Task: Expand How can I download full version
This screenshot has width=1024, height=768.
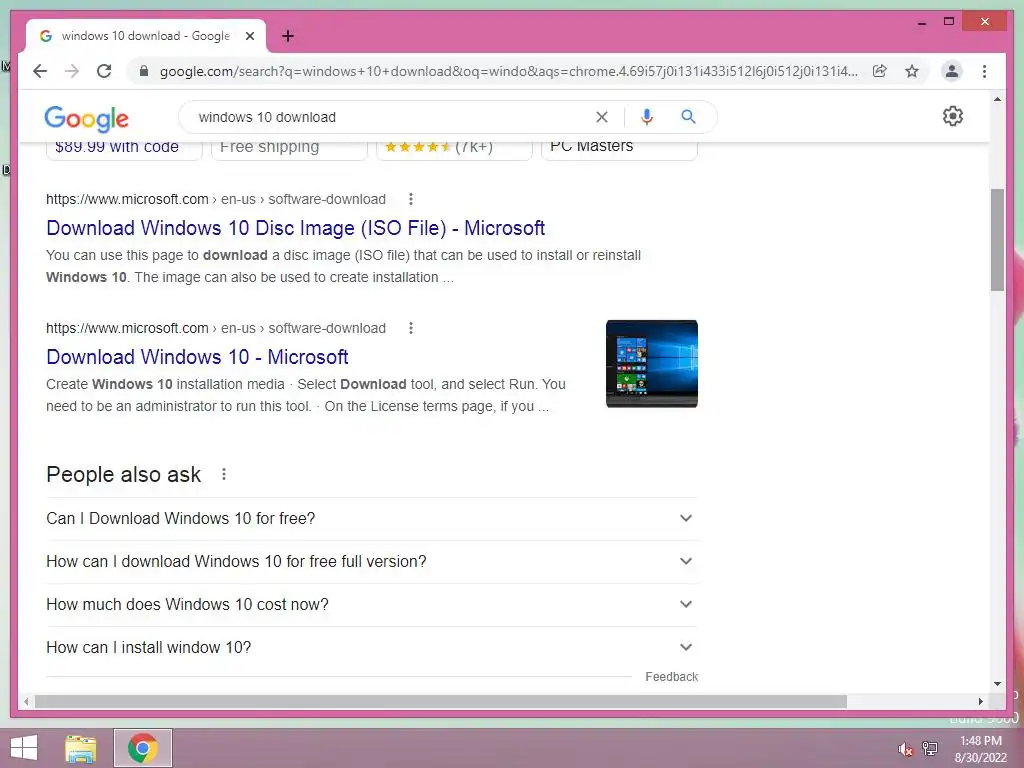Action: tap(371, 562)
